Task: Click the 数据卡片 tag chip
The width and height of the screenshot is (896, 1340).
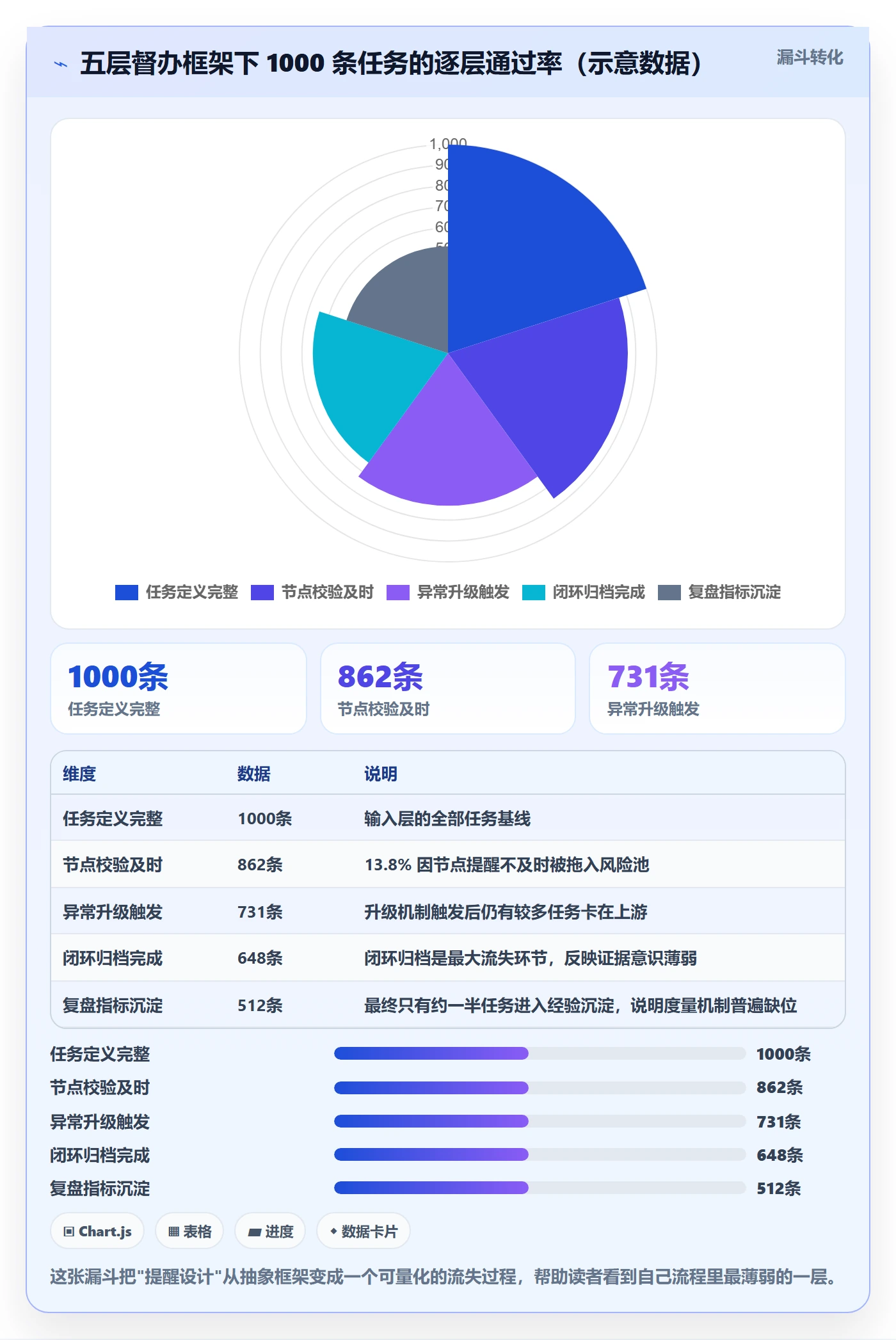Action: (x=364, y=1231)
